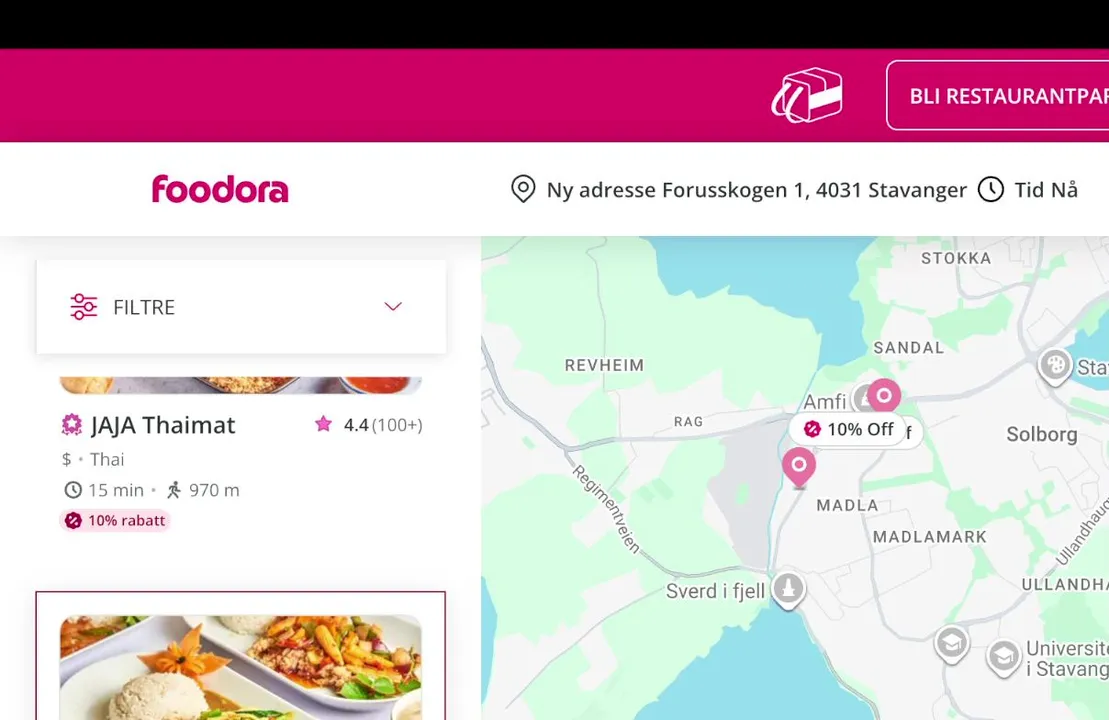Open the JAJA Thaimat restaurant link
This screenshot has height=720, width=1109.
[x=163, y=425]
